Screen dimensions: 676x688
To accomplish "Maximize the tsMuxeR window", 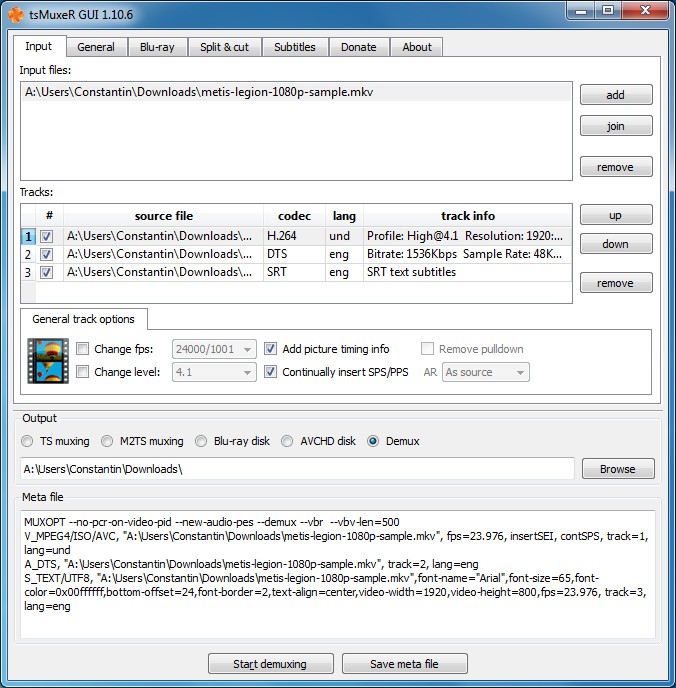I will pos(608,11).
